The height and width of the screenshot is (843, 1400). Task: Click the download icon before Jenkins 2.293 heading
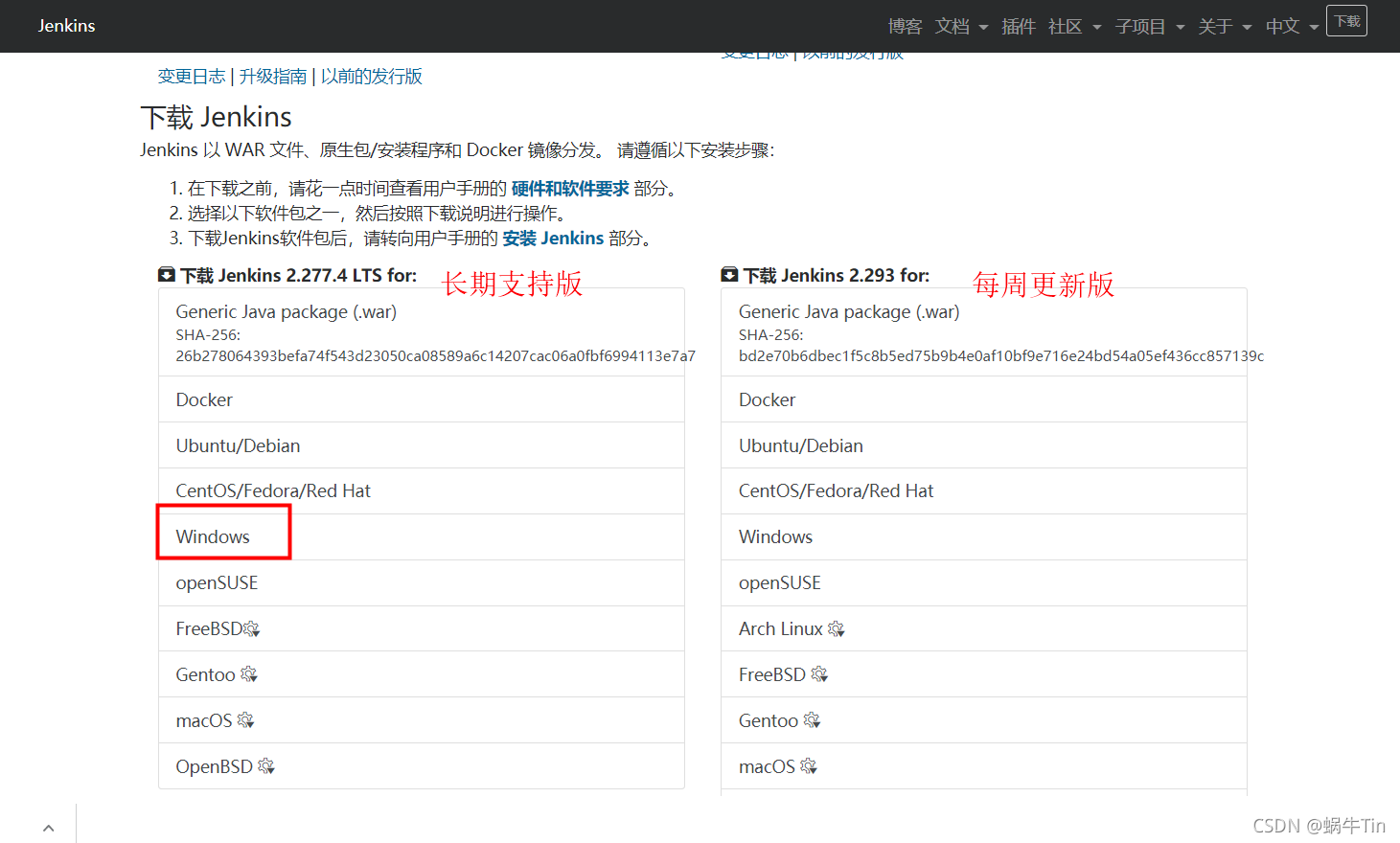pyautogui.click(x=729, y=275)
